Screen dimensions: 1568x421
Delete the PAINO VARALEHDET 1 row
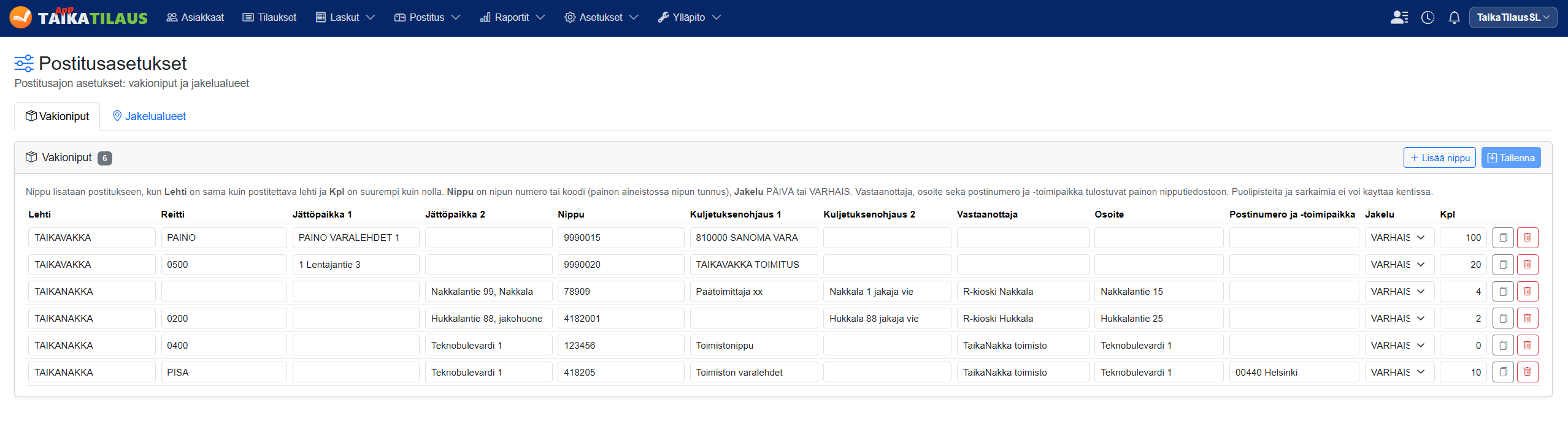(x=1528, y=238)
